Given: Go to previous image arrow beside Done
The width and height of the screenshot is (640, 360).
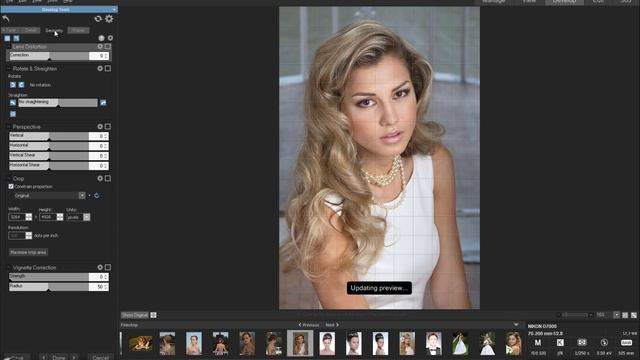Looking at the screenshot, I should click(x=44, y=357).
